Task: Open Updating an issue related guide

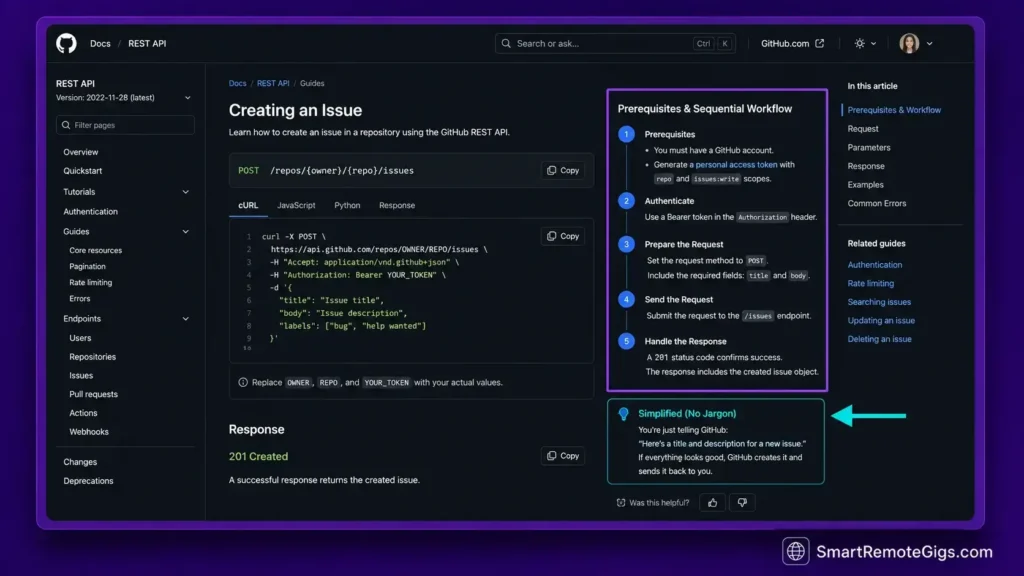Action: [881, 321]
